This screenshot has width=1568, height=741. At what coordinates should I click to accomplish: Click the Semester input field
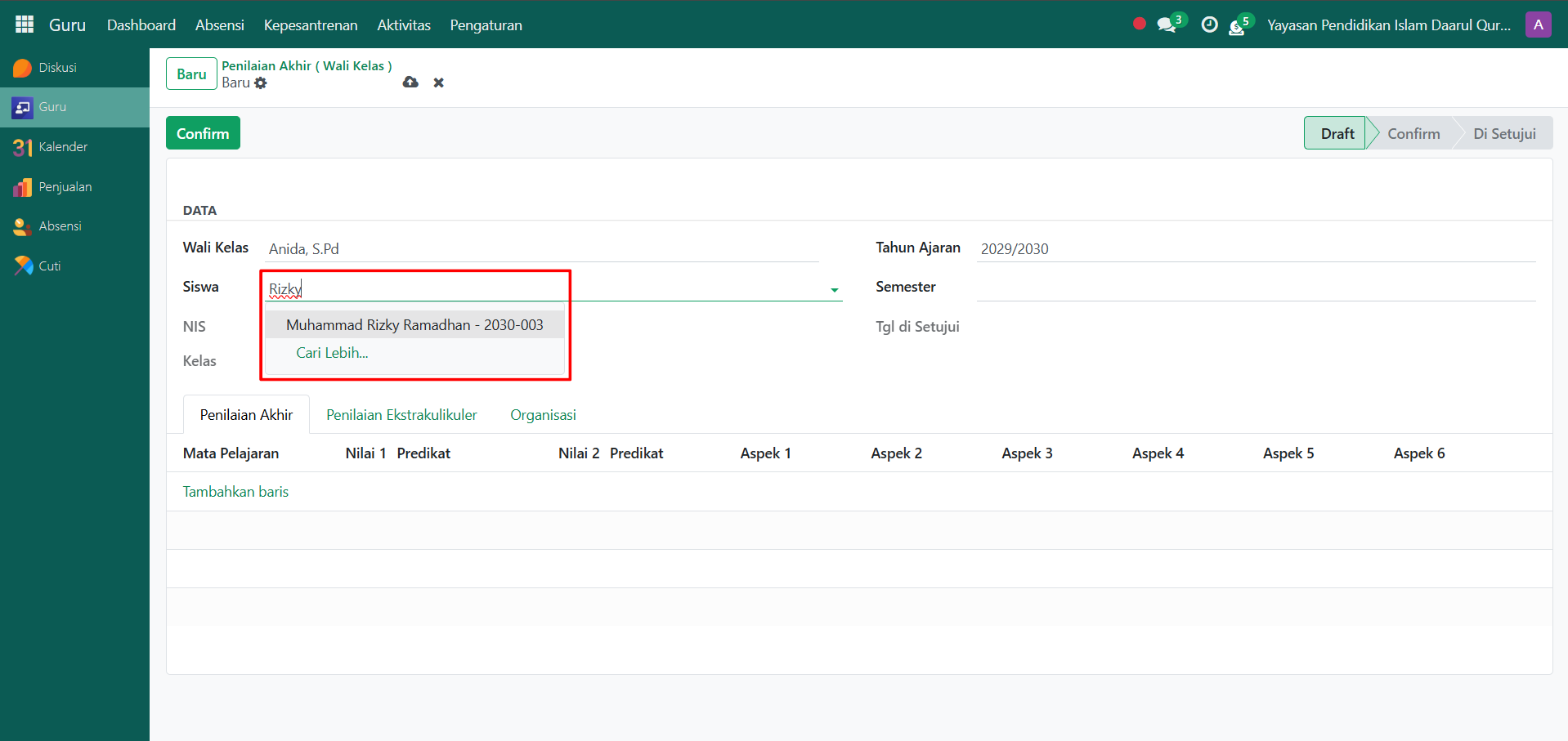(1255, 288)
